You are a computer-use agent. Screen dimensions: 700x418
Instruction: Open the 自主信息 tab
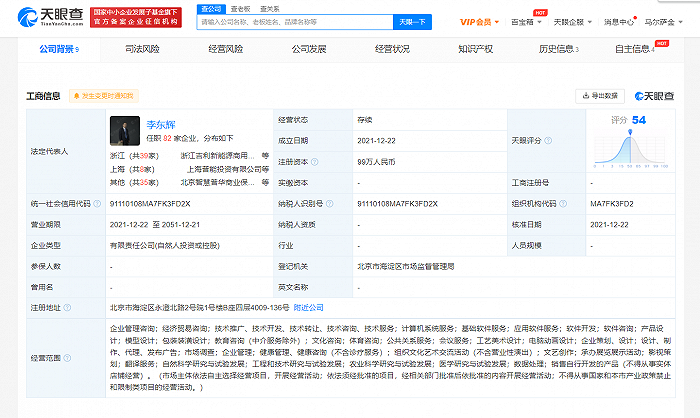tap(635, 49)
